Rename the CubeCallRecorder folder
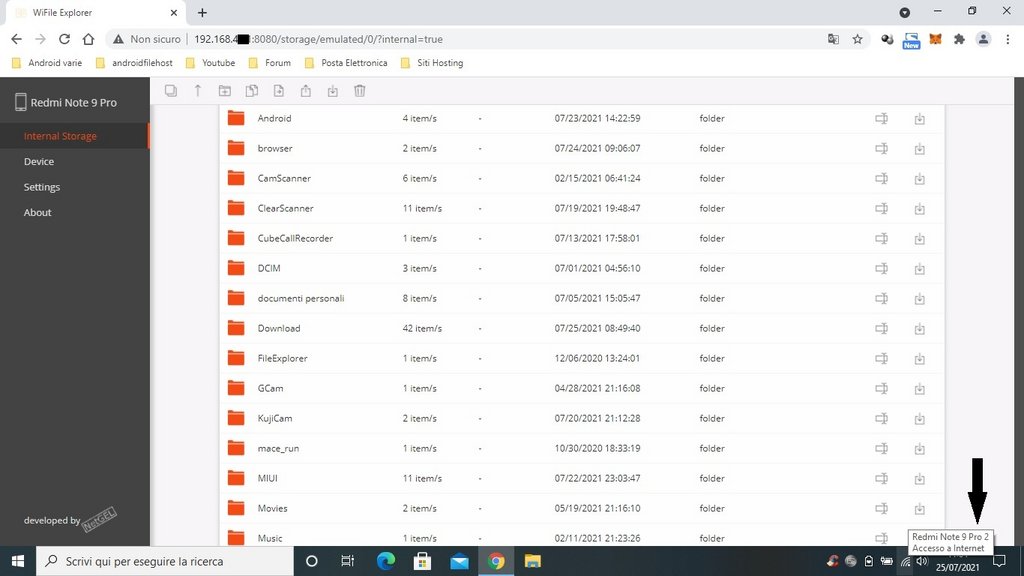Image resolution: width=1024 pixels, height=576 pixels. point(882,238)
